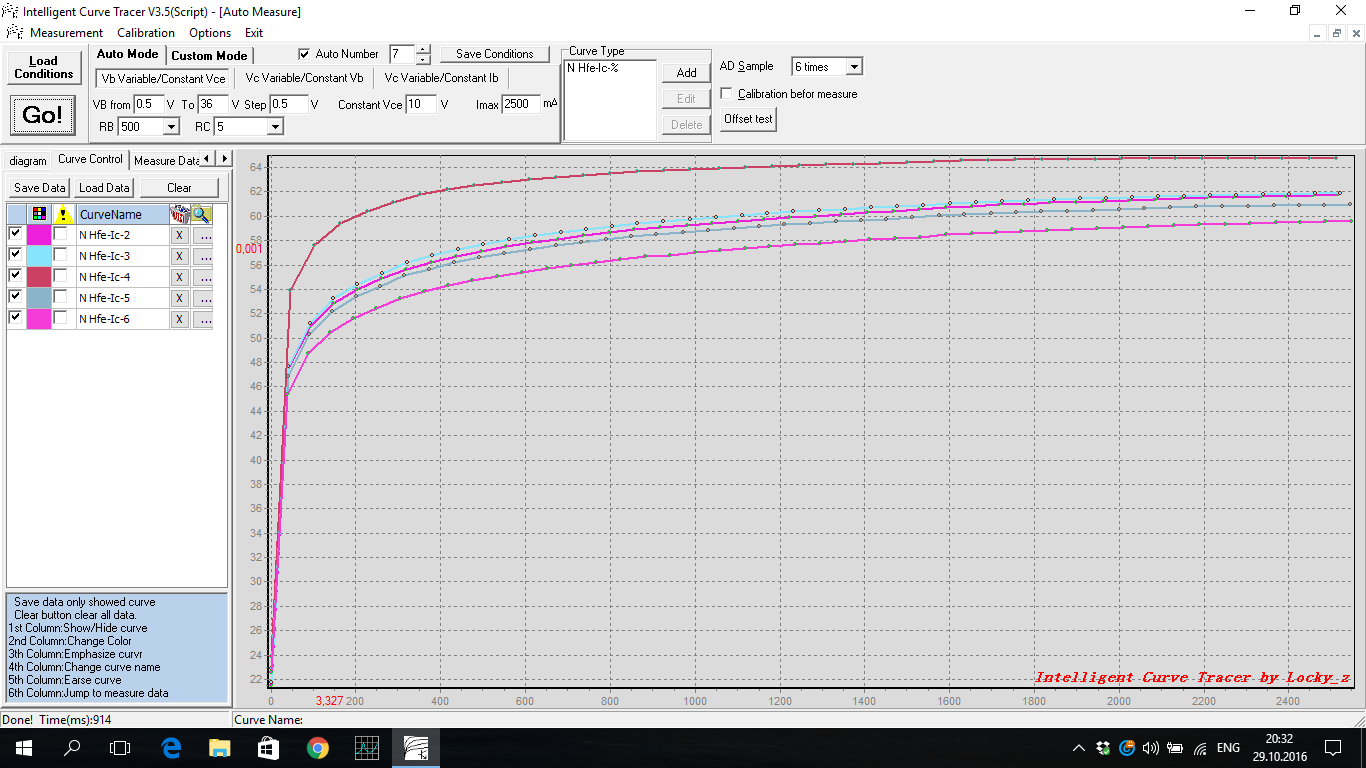Click the Go! button

[42, 115]
